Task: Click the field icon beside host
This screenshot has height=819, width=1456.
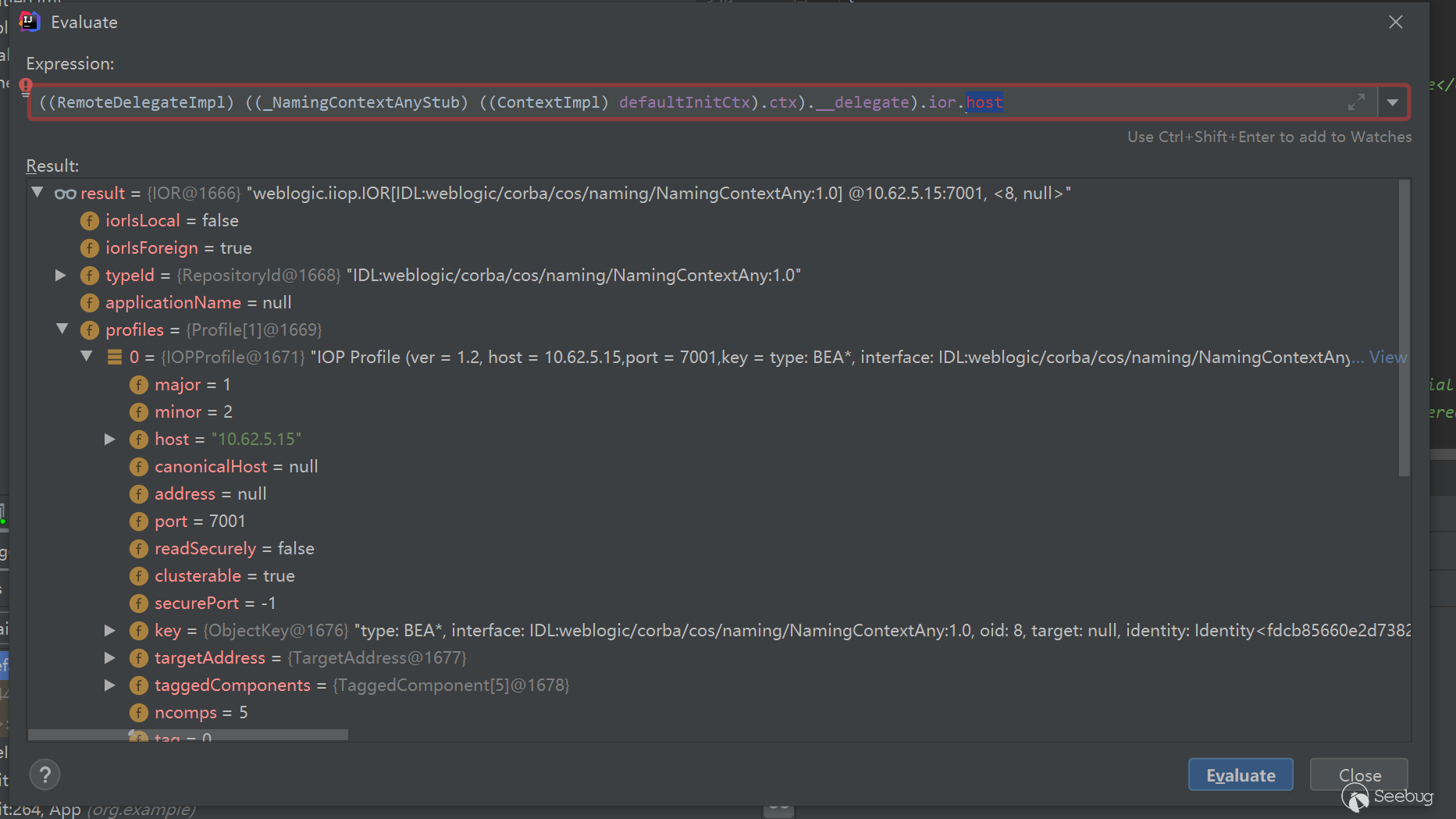Action: click(x=139, y=439)
